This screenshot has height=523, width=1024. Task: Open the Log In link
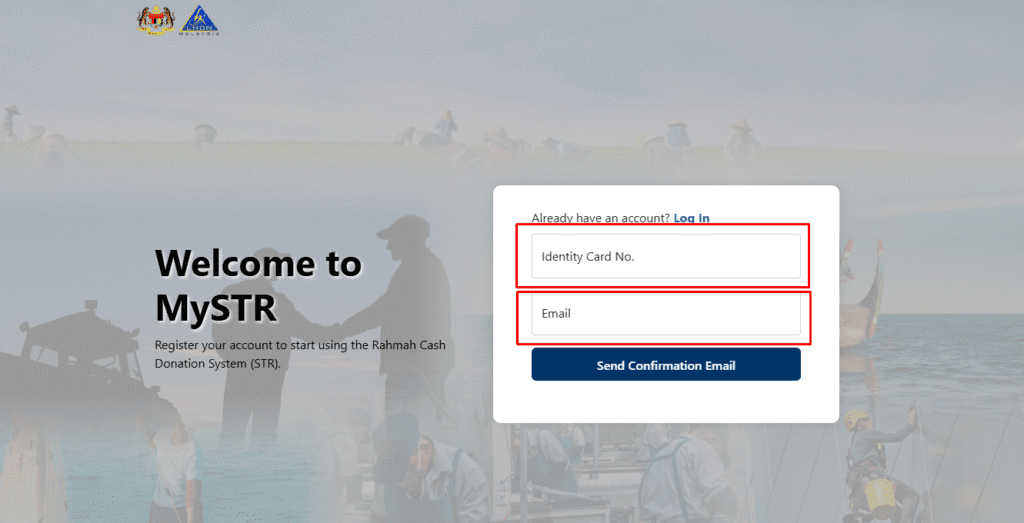pos(692,218)
